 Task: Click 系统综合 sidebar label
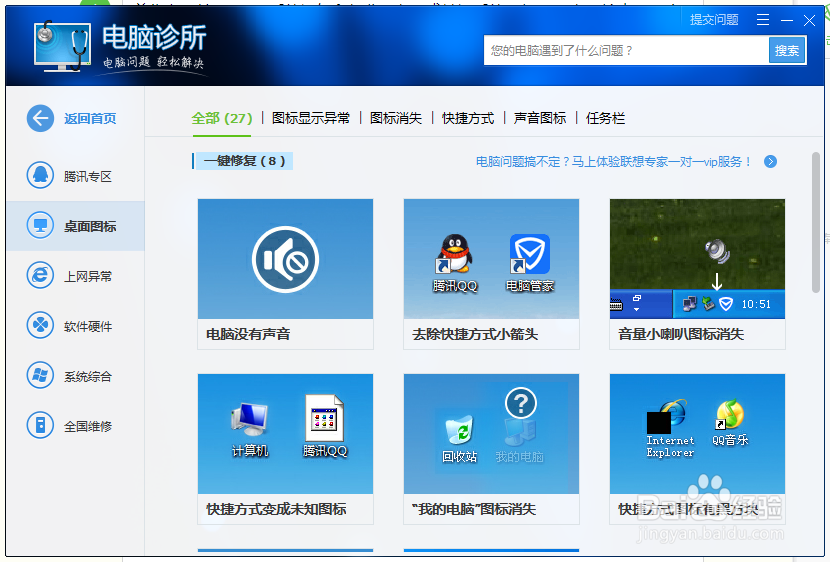click(x=88, y=376)
